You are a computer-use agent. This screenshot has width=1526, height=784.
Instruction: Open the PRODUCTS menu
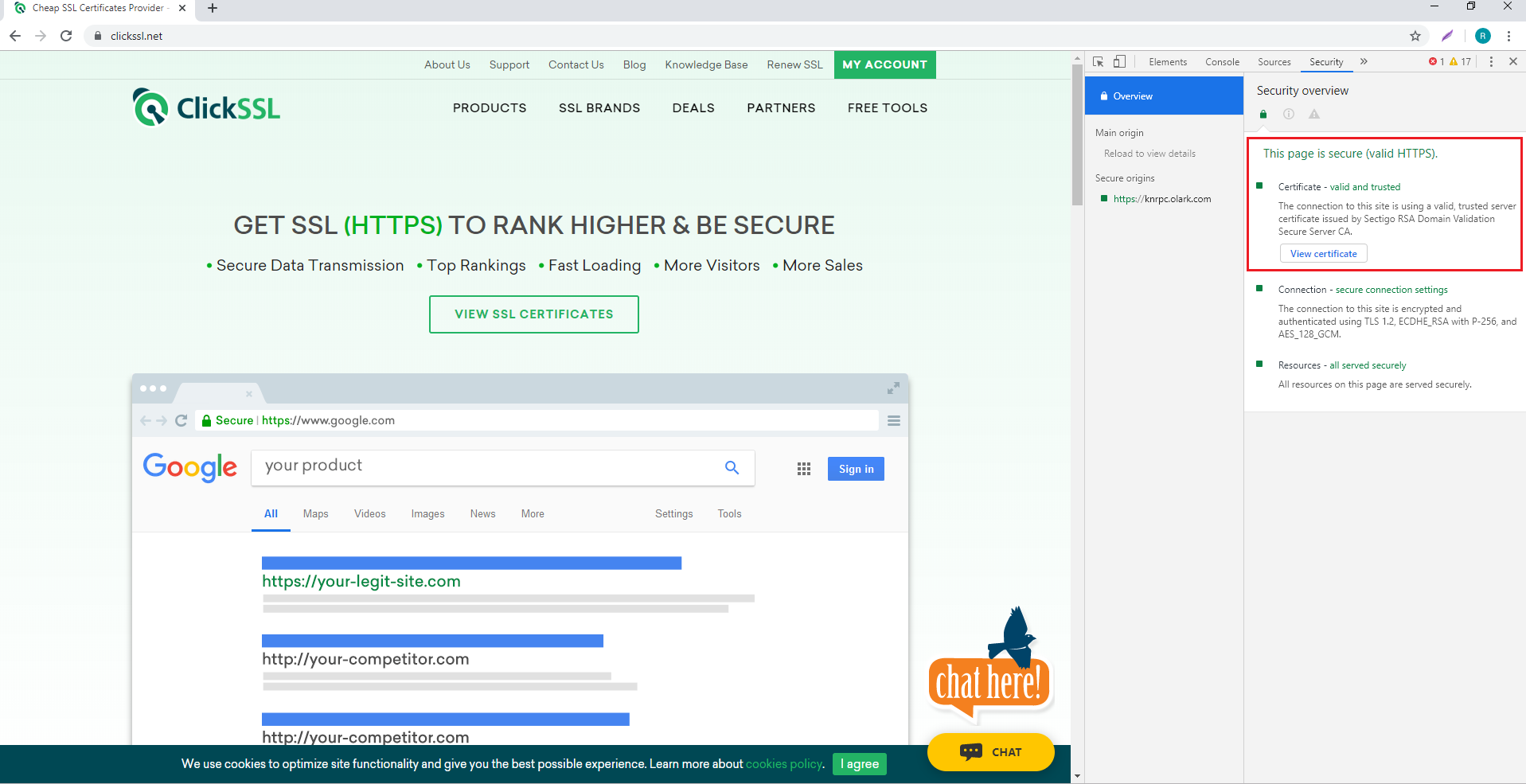(490, 107)
